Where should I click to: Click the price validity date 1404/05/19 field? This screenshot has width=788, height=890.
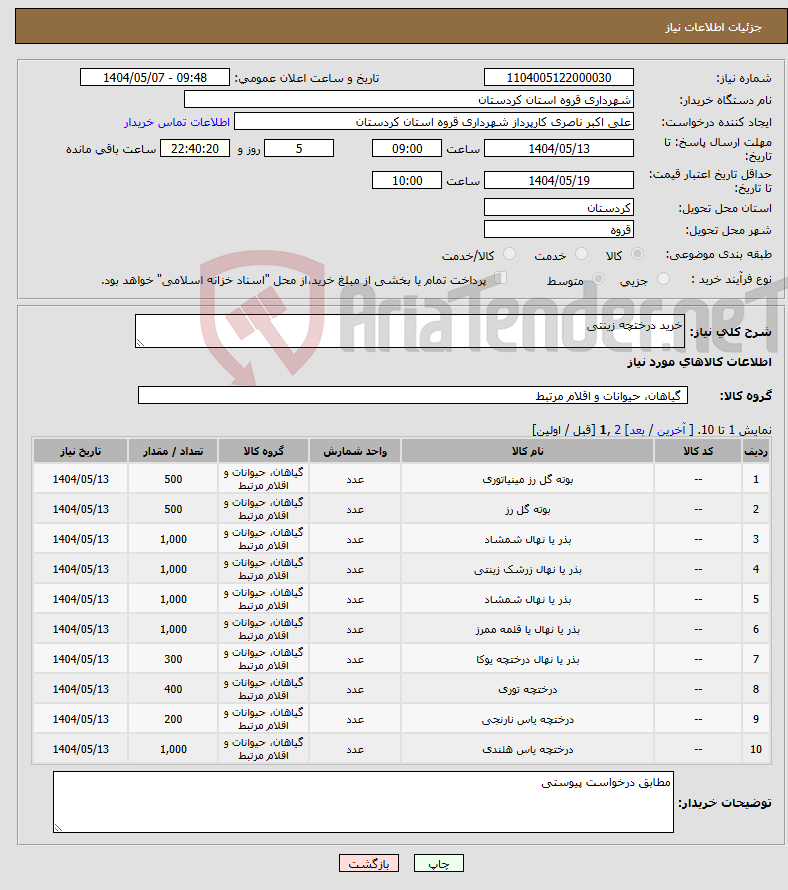coord(559,180)
